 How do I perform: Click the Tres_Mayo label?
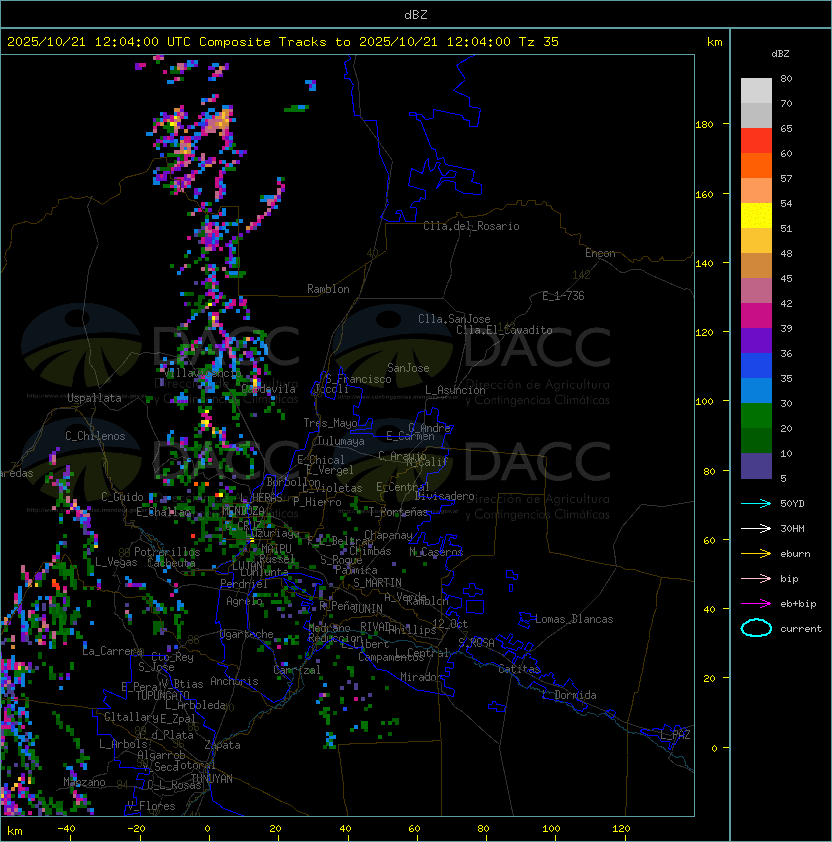tap(330, 423)
